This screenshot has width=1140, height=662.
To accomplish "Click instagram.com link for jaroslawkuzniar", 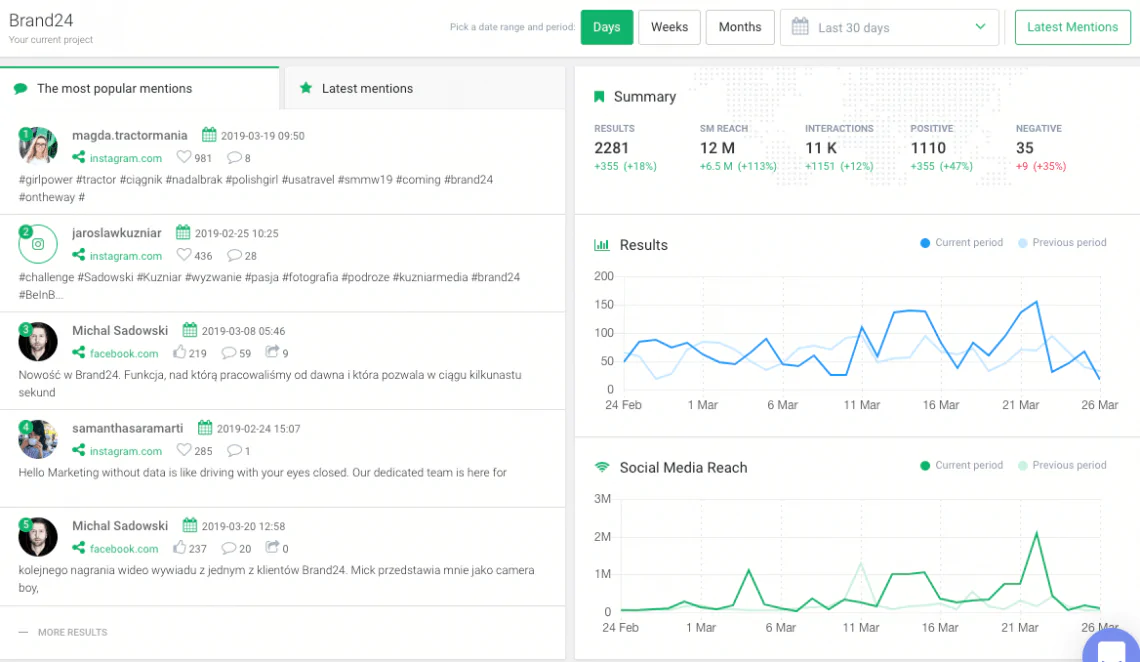I will click(126, 256).
